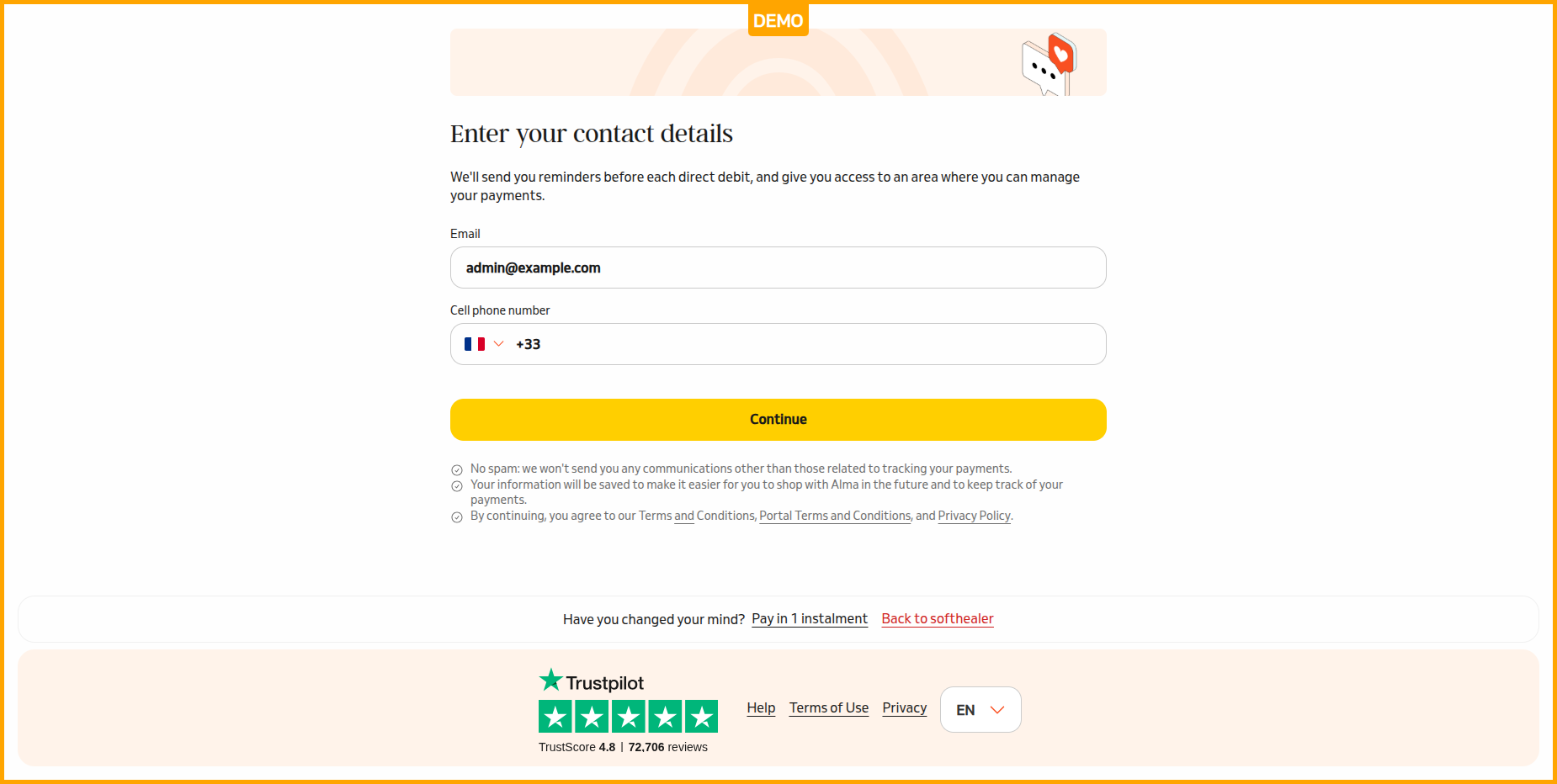Viewport: 1557px width, 784px height.
Task: Click the check icon beside By continuing
Action: (x=457, y=517)
